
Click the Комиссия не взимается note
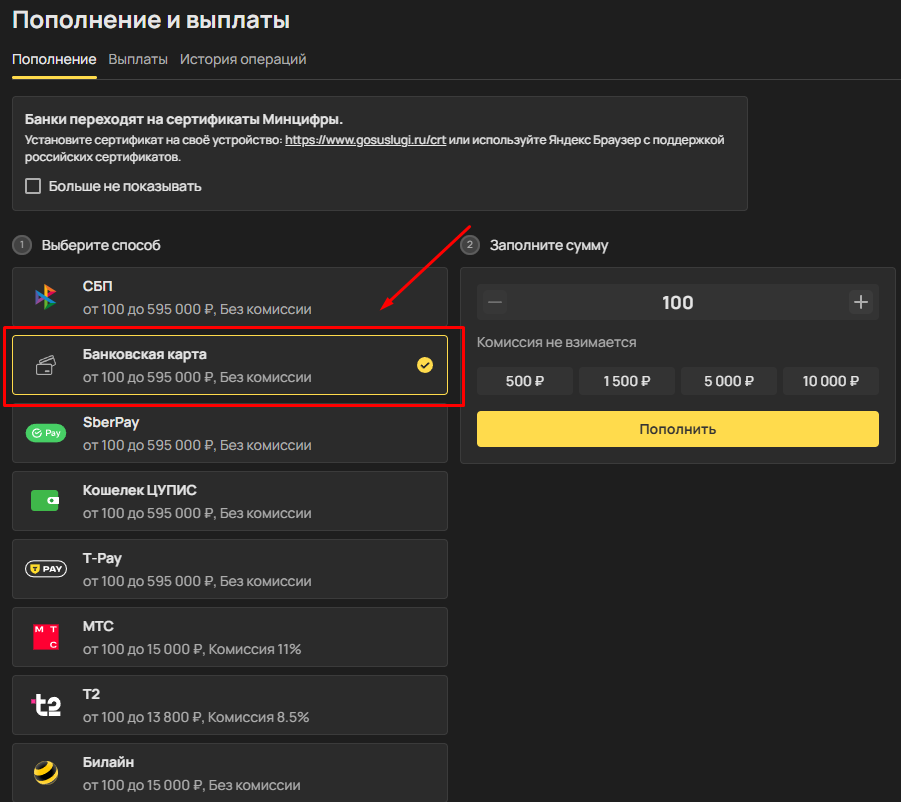556,342
